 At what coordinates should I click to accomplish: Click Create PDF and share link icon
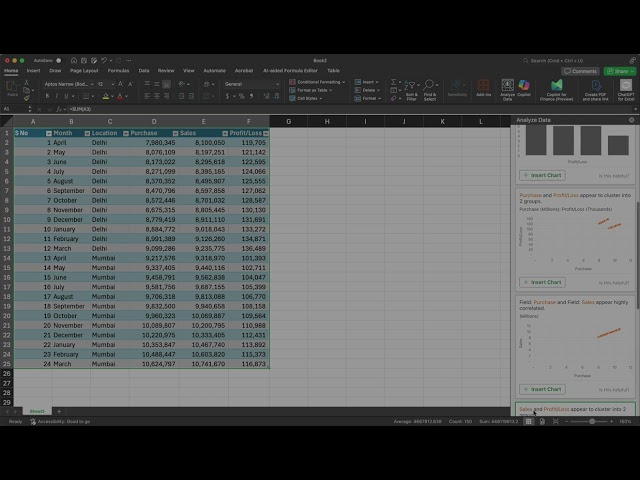click(596, 90)
